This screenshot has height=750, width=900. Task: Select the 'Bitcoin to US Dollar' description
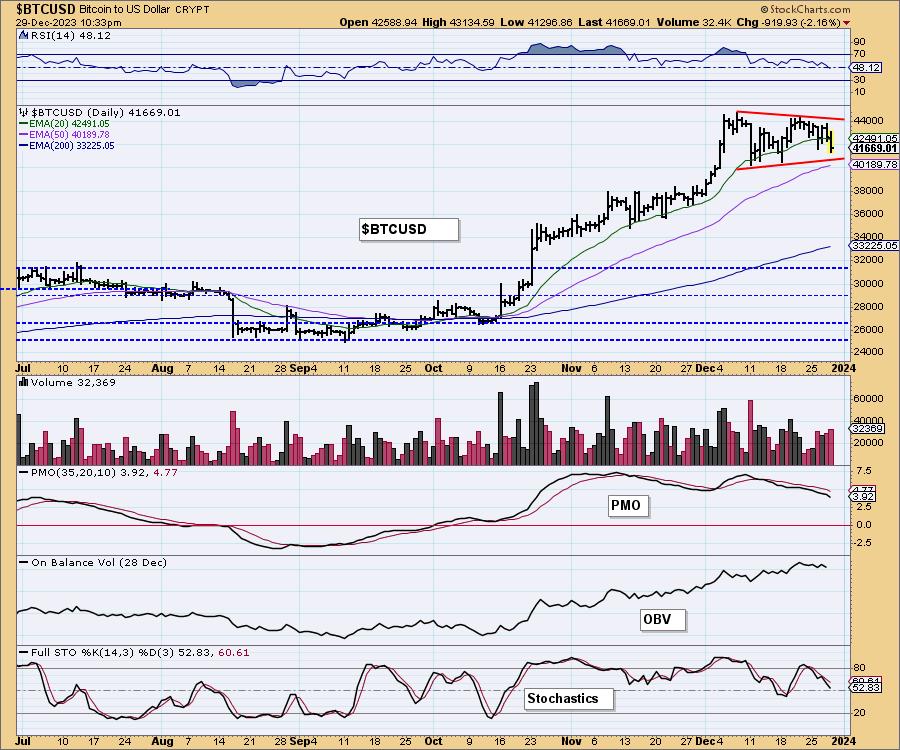click(123, 9)
